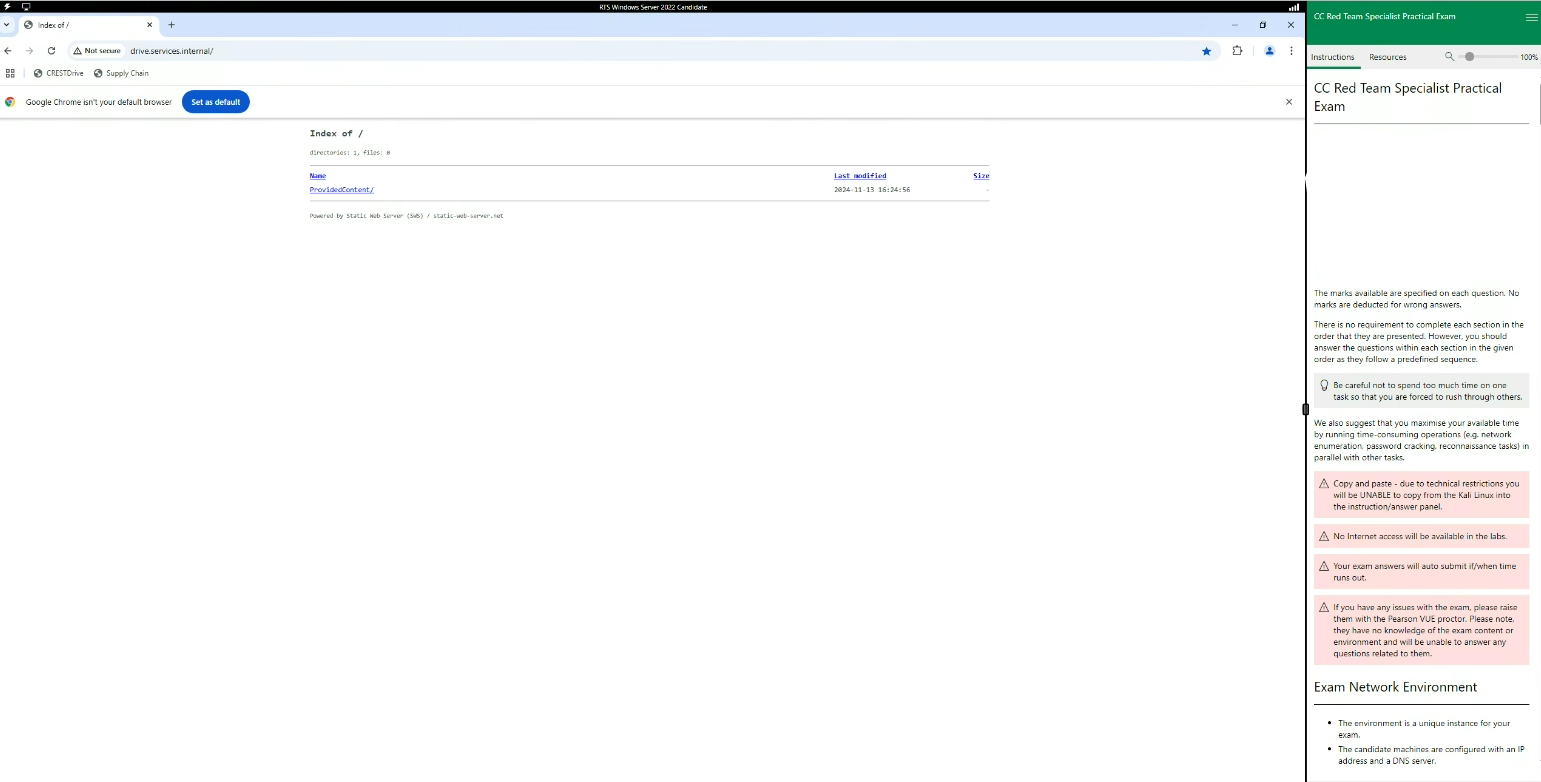Click warning icon beside auto submit note
Viewport: 1541px width, 782px height.
(1324, 566)
